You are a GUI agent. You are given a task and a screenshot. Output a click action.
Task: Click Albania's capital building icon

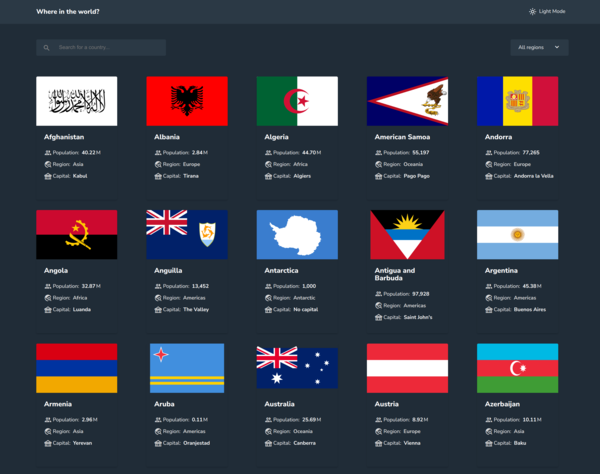click(158, 176)
